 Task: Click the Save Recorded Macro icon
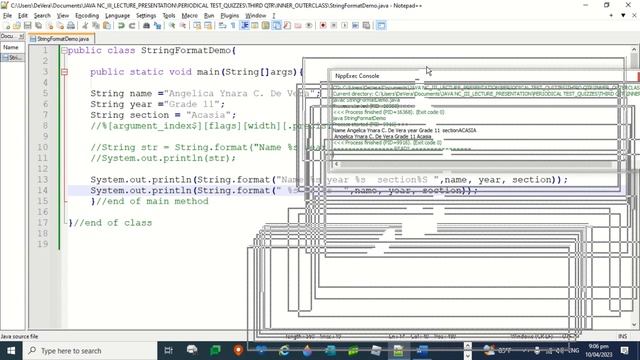coord(366,26)
